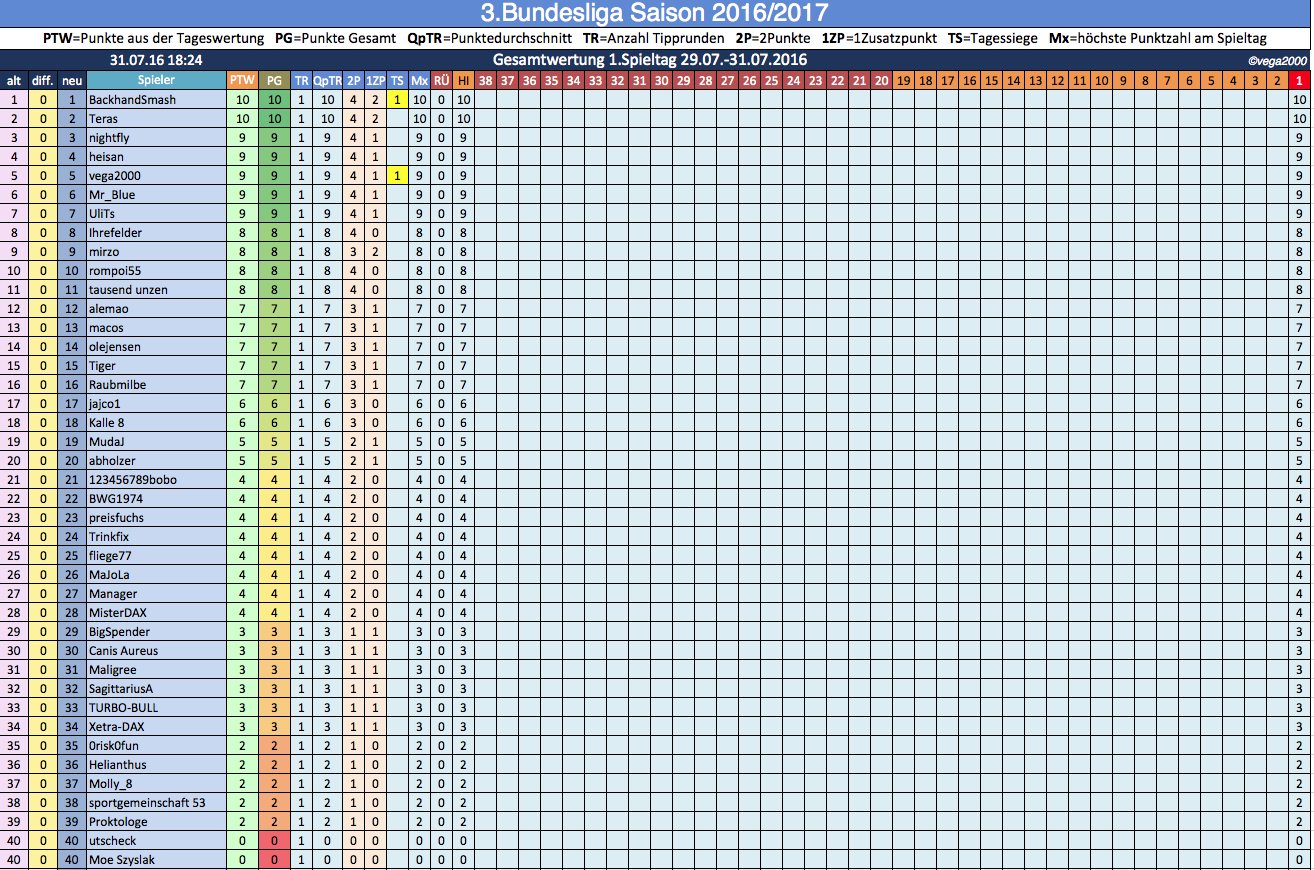Click the 'PG' column header
This screenshot has width=1314, height=870.
click(274, 80)
